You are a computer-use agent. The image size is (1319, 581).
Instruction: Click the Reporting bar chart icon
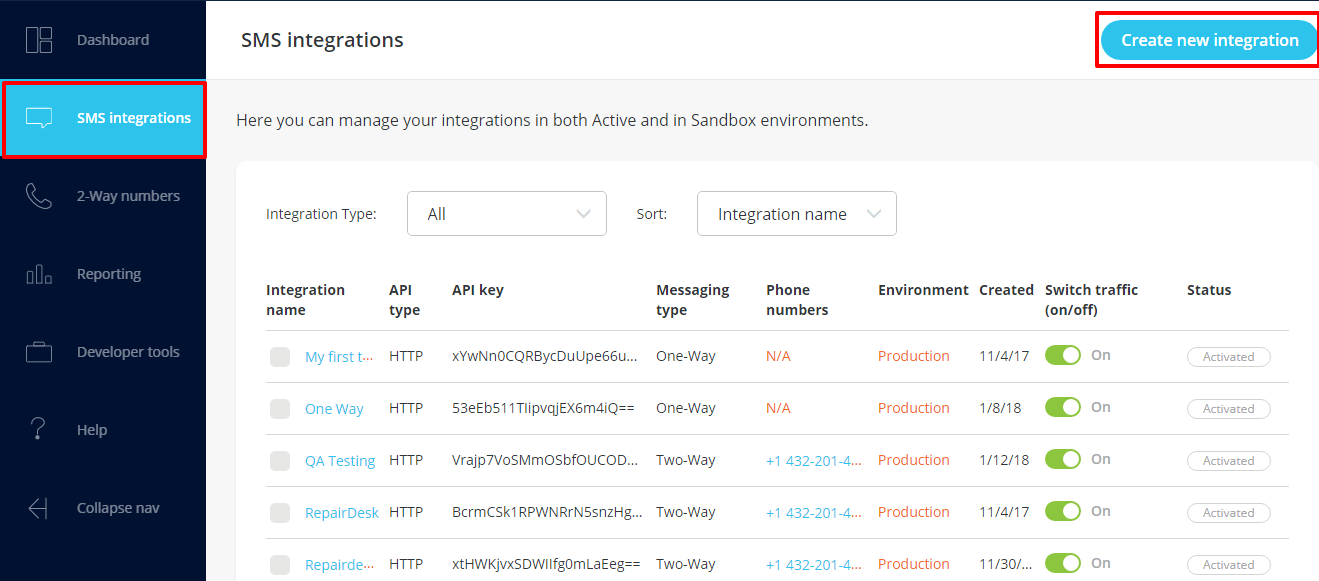click(39, 274)
